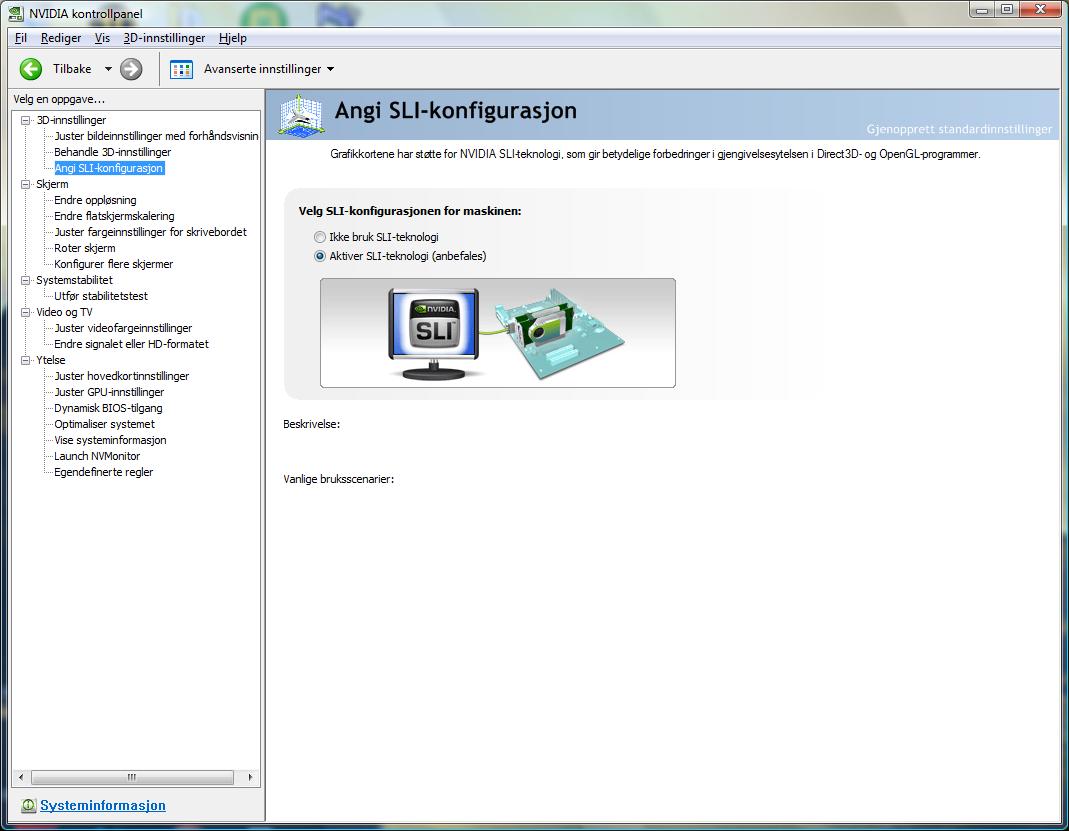The width and height of the screenshot is (1069, 831).
Task: Click the Video og TV category label
Action: point(64,312)
